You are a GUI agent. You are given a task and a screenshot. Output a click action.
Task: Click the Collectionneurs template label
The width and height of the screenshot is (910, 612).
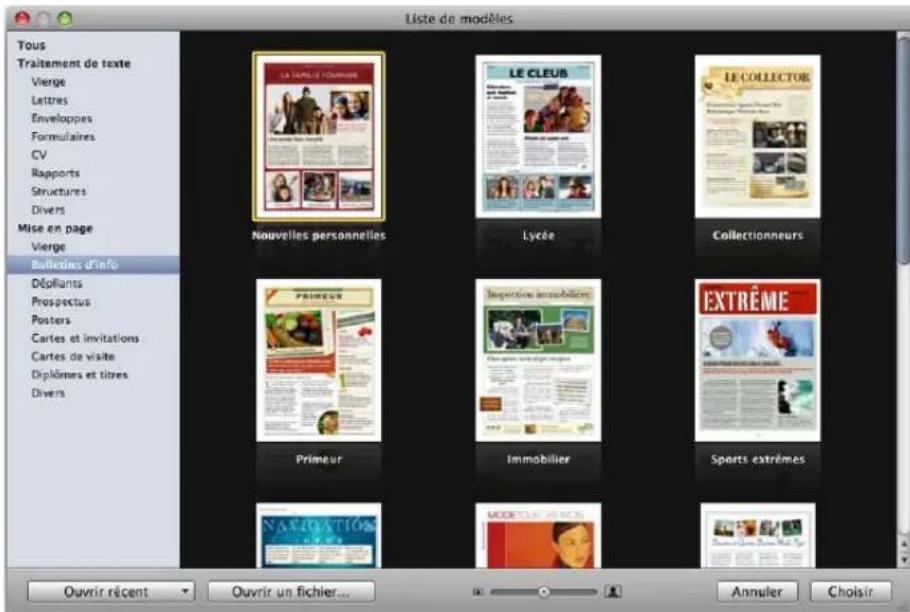pos(757,236)
